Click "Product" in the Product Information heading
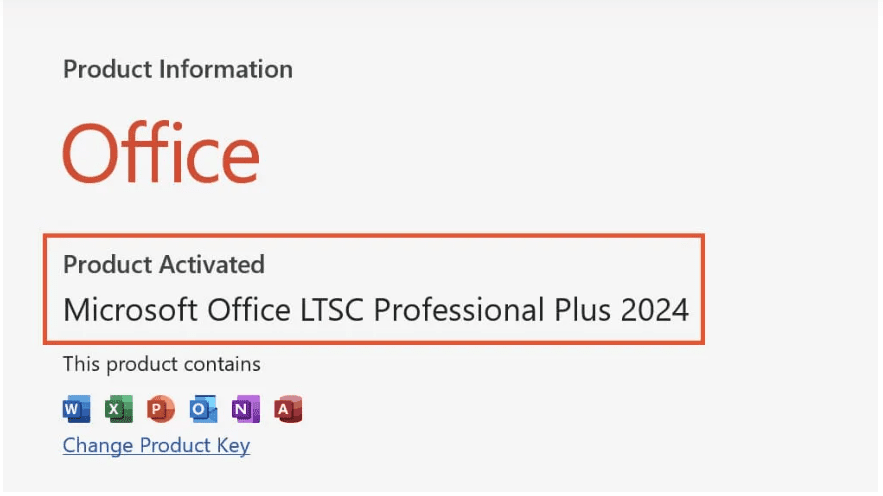This screenshot has width=883, height=496. (x=101, y=70)
